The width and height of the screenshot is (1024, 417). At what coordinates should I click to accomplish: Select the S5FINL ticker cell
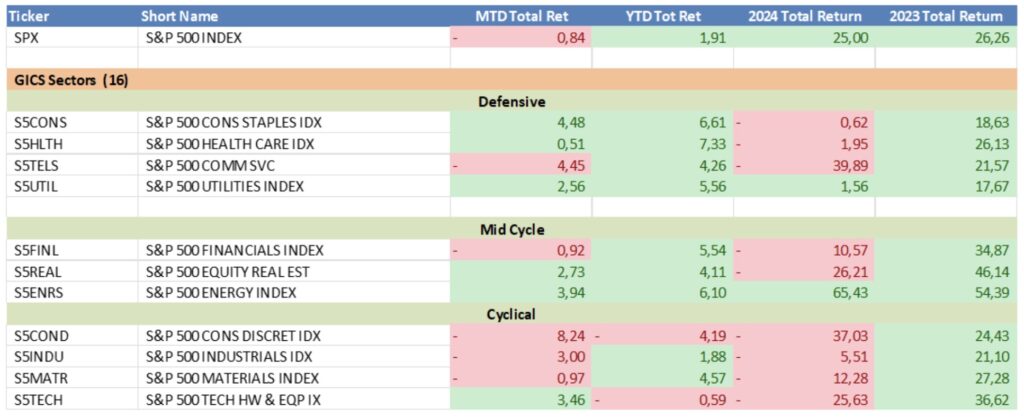point(38,250)
